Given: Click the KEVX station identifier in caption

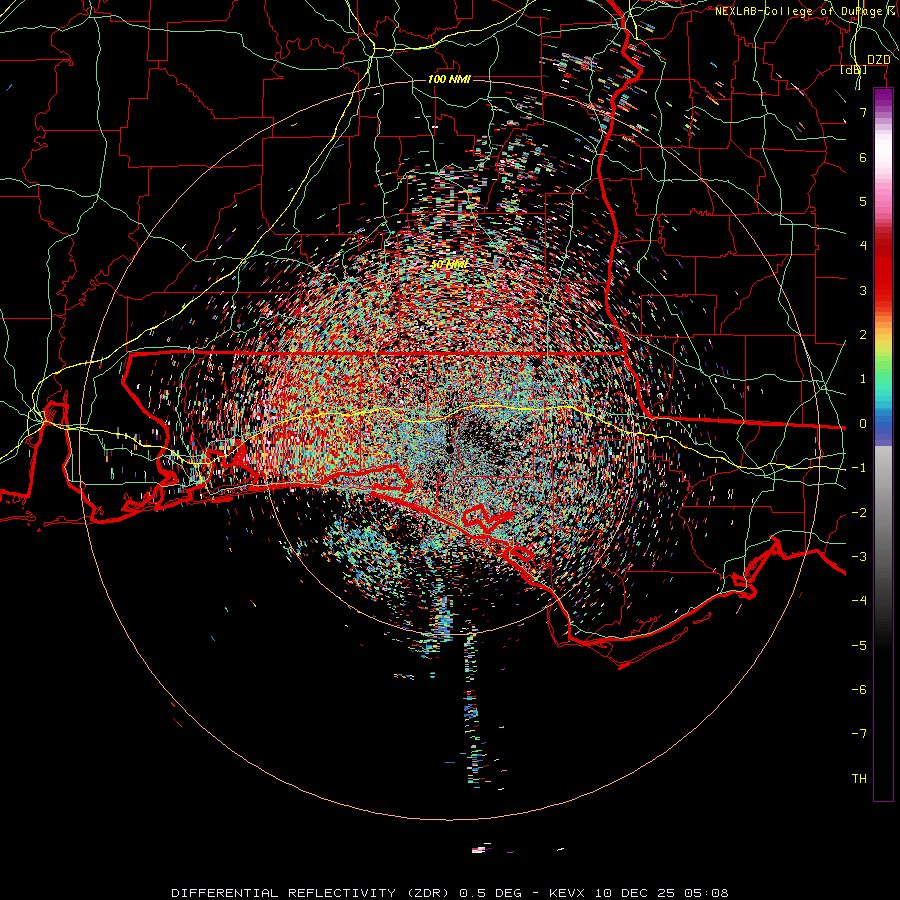Looking at the screenshot, I should 568,893.
